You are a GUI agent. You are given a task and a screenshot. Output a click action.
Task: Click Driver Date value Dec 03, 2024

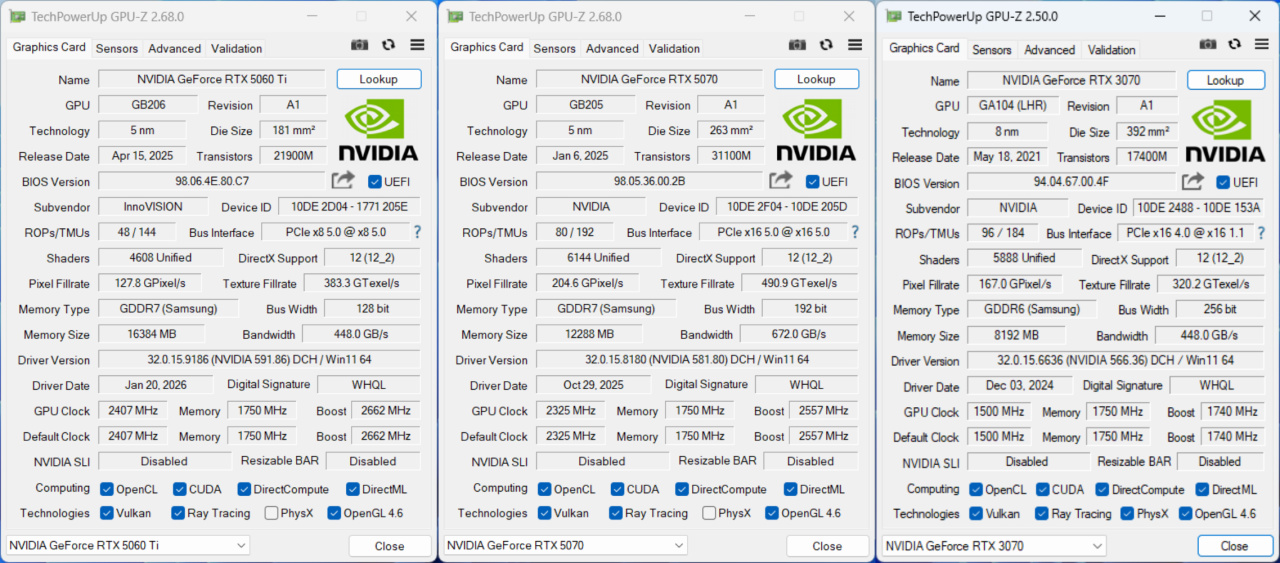[x=1020, y=386]
